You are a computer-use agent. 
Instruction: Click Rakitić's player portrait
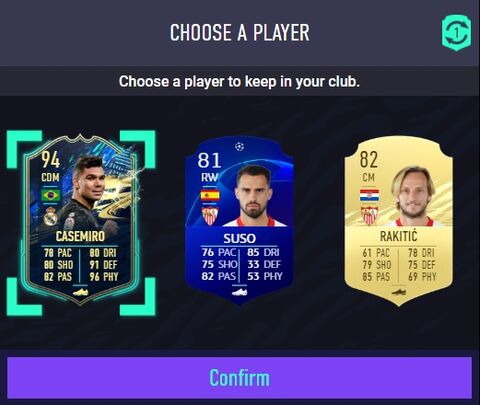[x=413, y=195]
